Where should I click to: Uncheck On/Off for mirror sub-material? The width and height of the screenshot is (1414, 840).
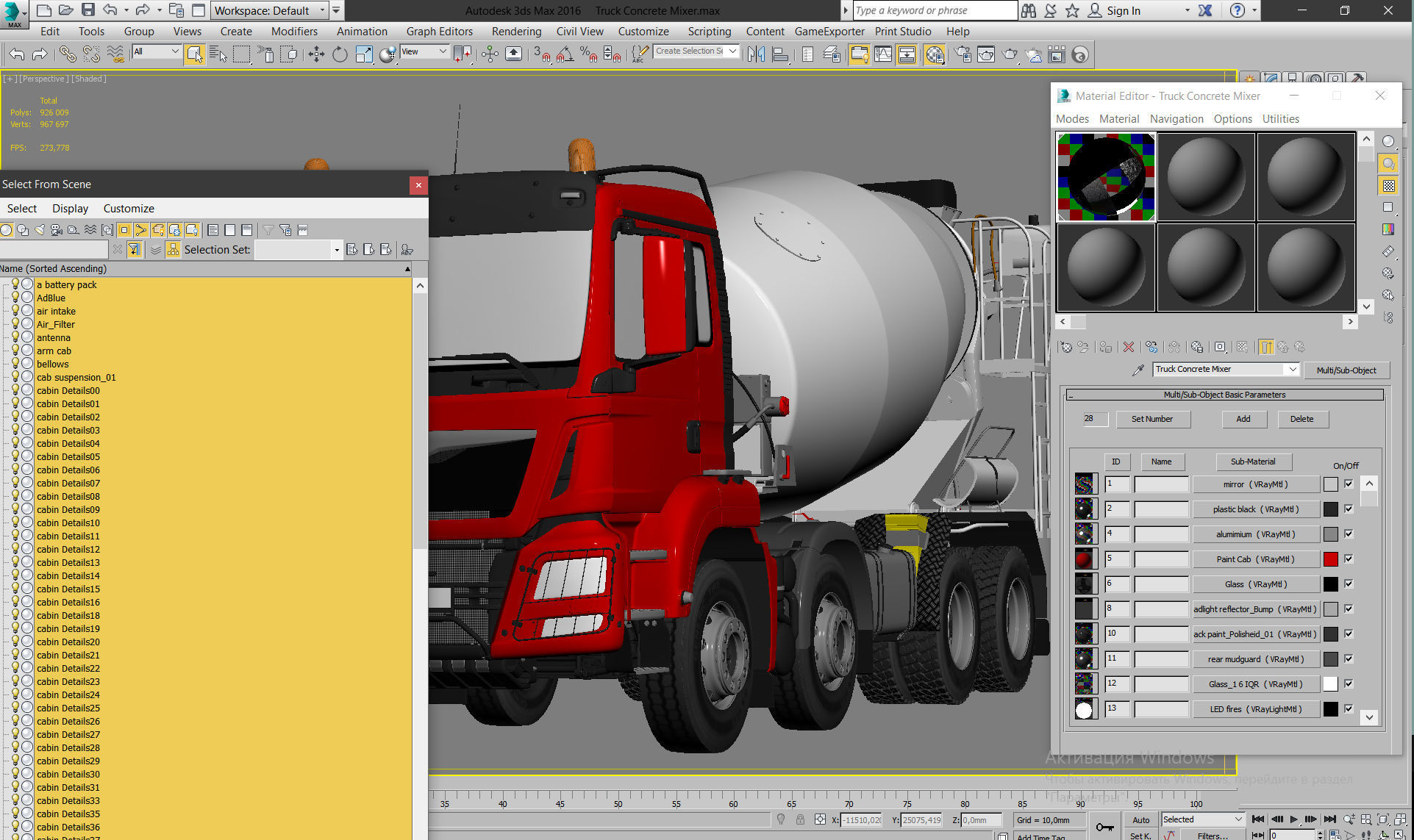point(1349,484)
